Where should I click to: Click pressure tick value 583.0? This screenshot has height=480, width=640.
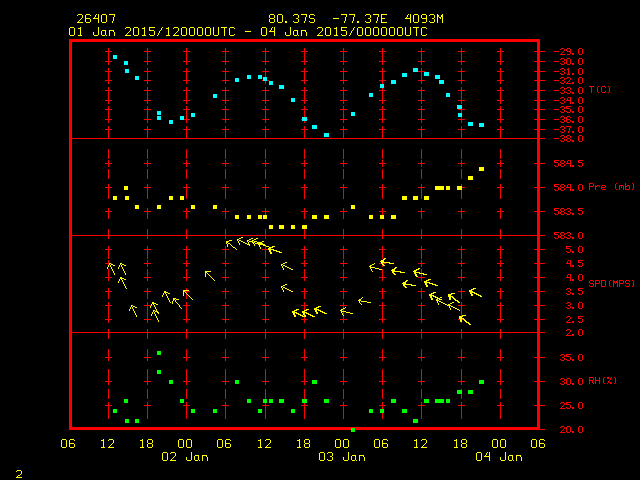[x=569, y=236]
